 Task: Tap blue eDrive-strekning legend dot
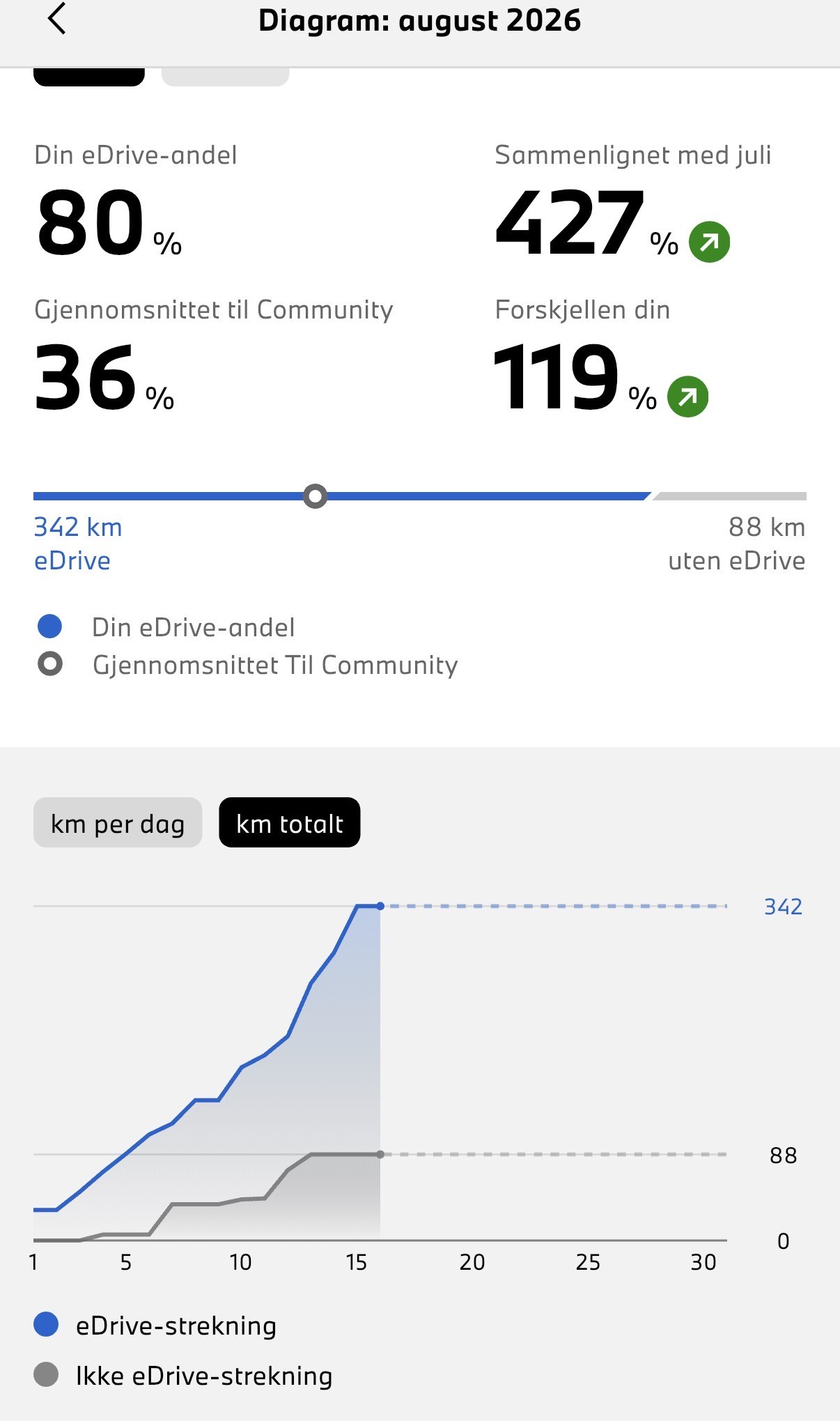pyautogui.click(x=46, y=1324)
